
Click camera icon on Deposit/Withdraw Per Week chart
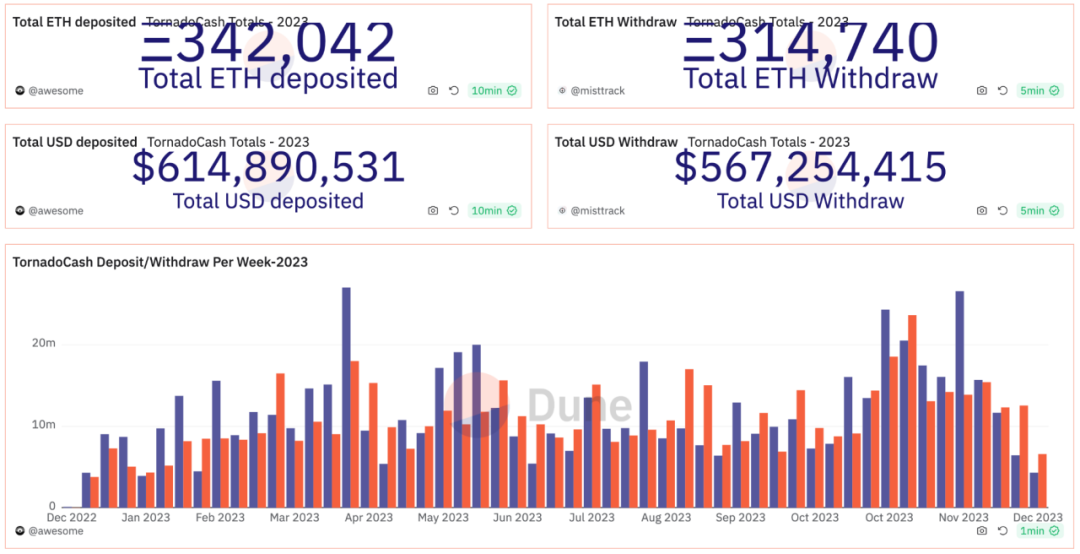(x=982, y=531)
